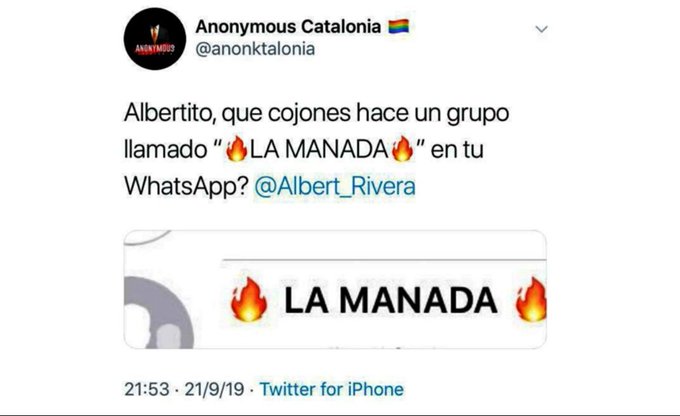680x416 pixels.
Task: Open the attached LA MANADA image
Action: 335,289
